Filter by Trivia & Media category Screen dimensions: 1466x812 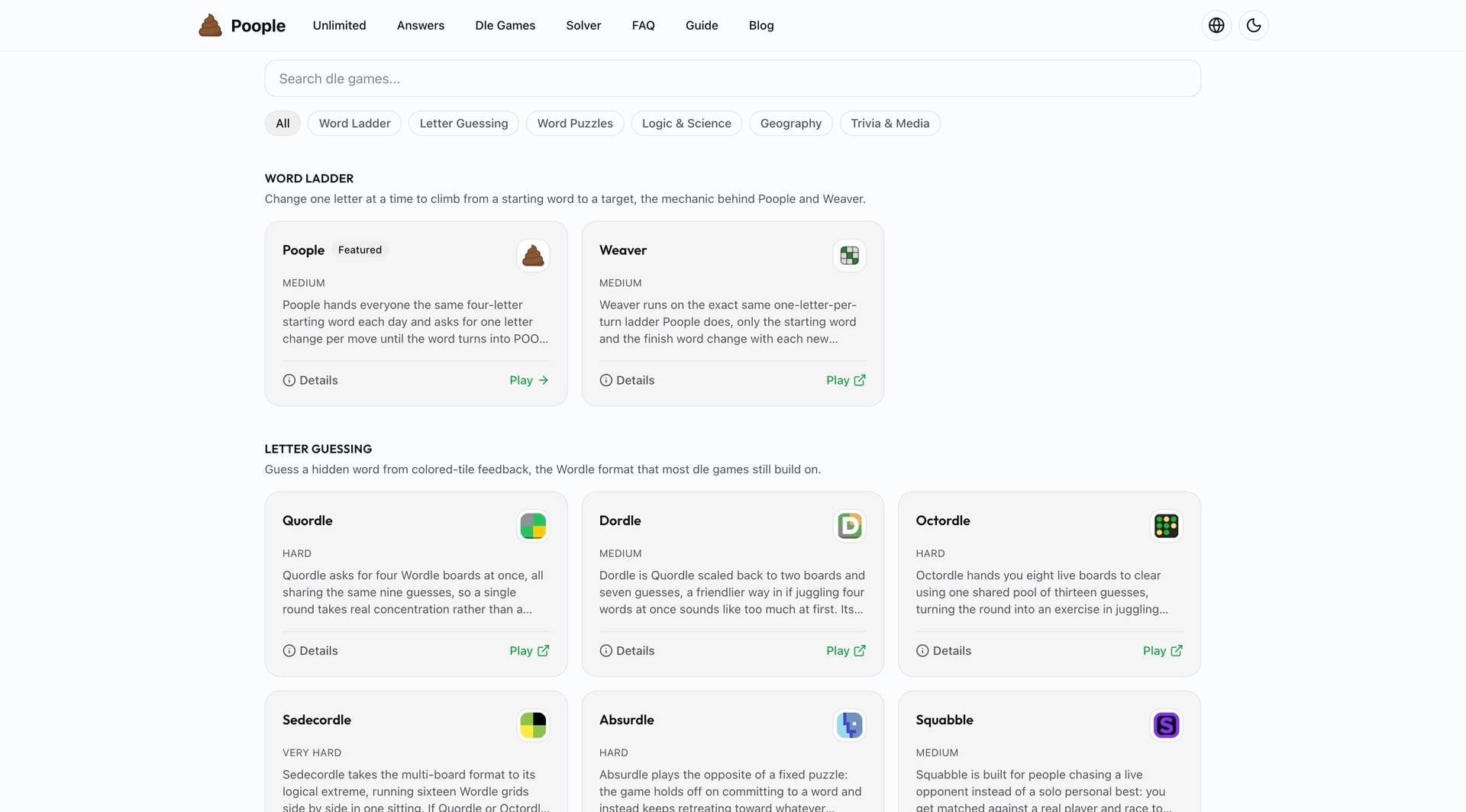(x=890, y=124)
